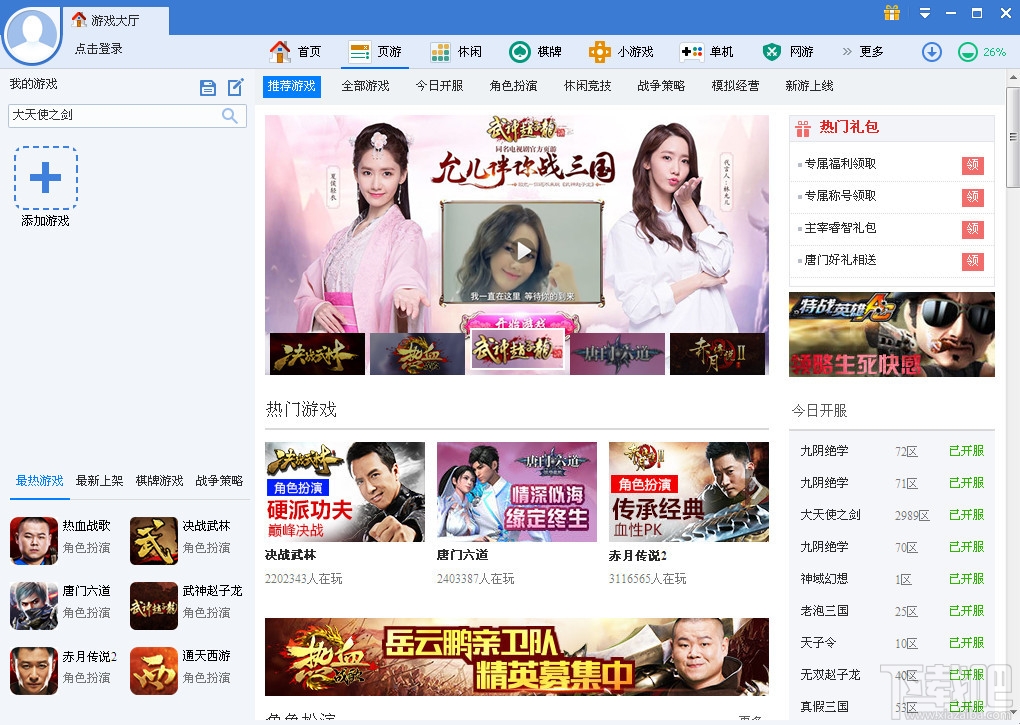This screenshot has width=1020, height=725.
Task: Switch to the 今日开服 filter tab
Action: (x=437, y=86)
